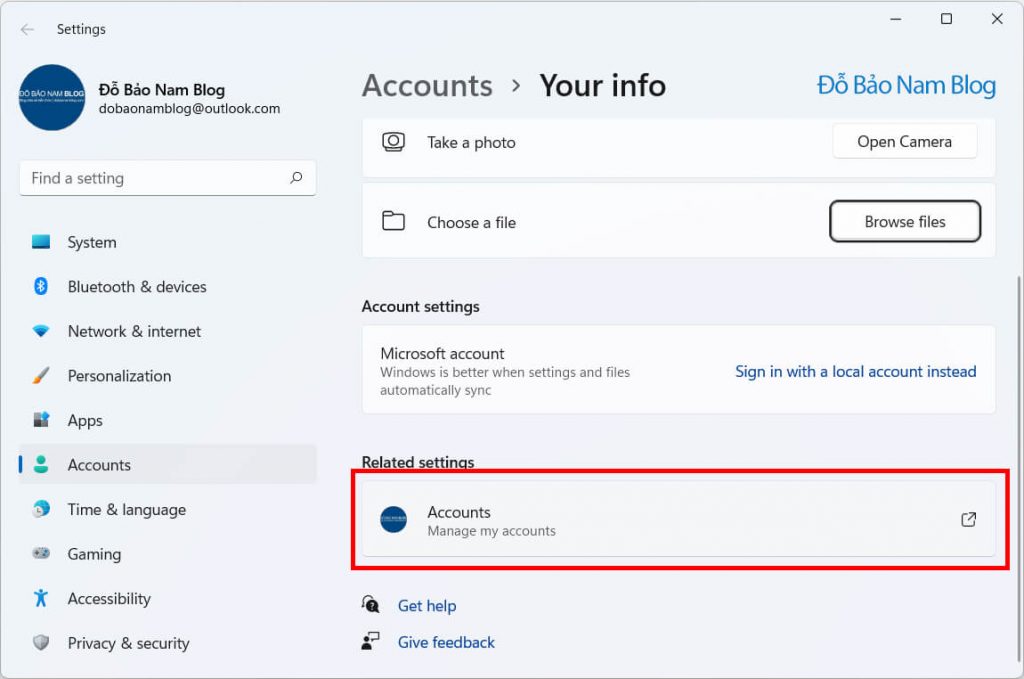The height and width of the screenshot is (679, 1024).
Task: Open the System settings category
Action: [x=168, y=242]
